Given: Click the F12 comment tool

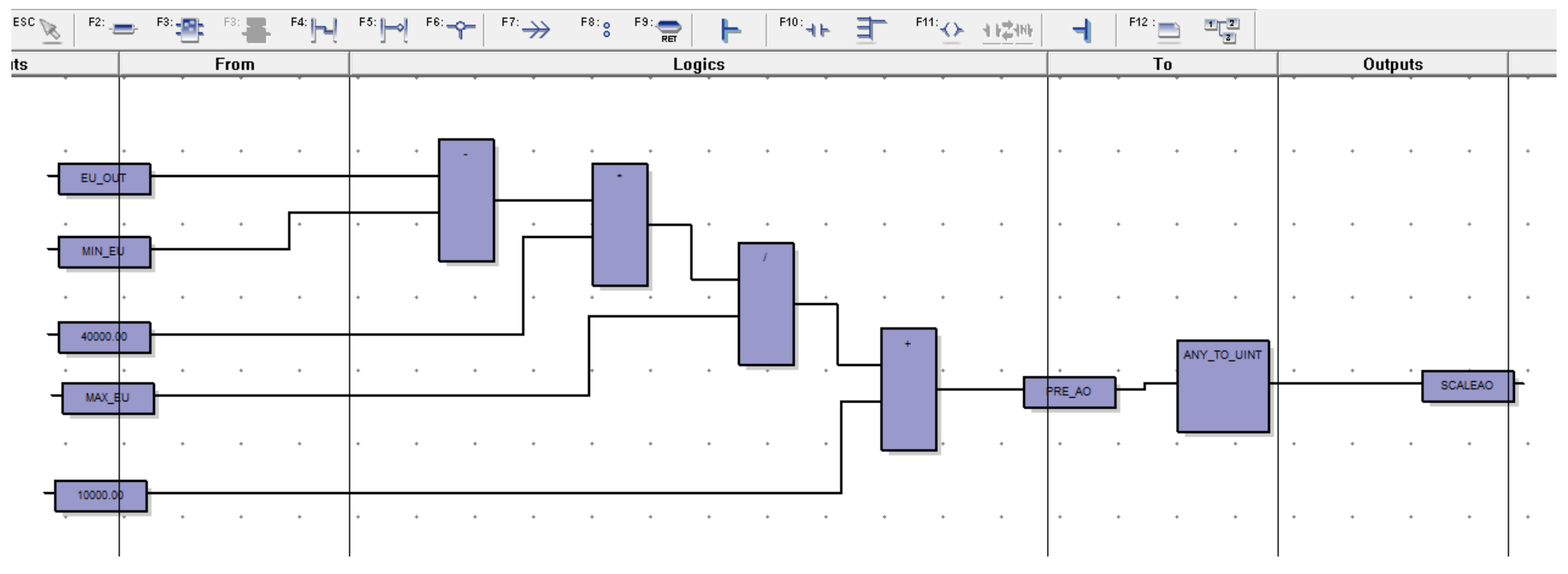Looking at the screenshot, I should pyautogui.click(x=1168, y=29).
